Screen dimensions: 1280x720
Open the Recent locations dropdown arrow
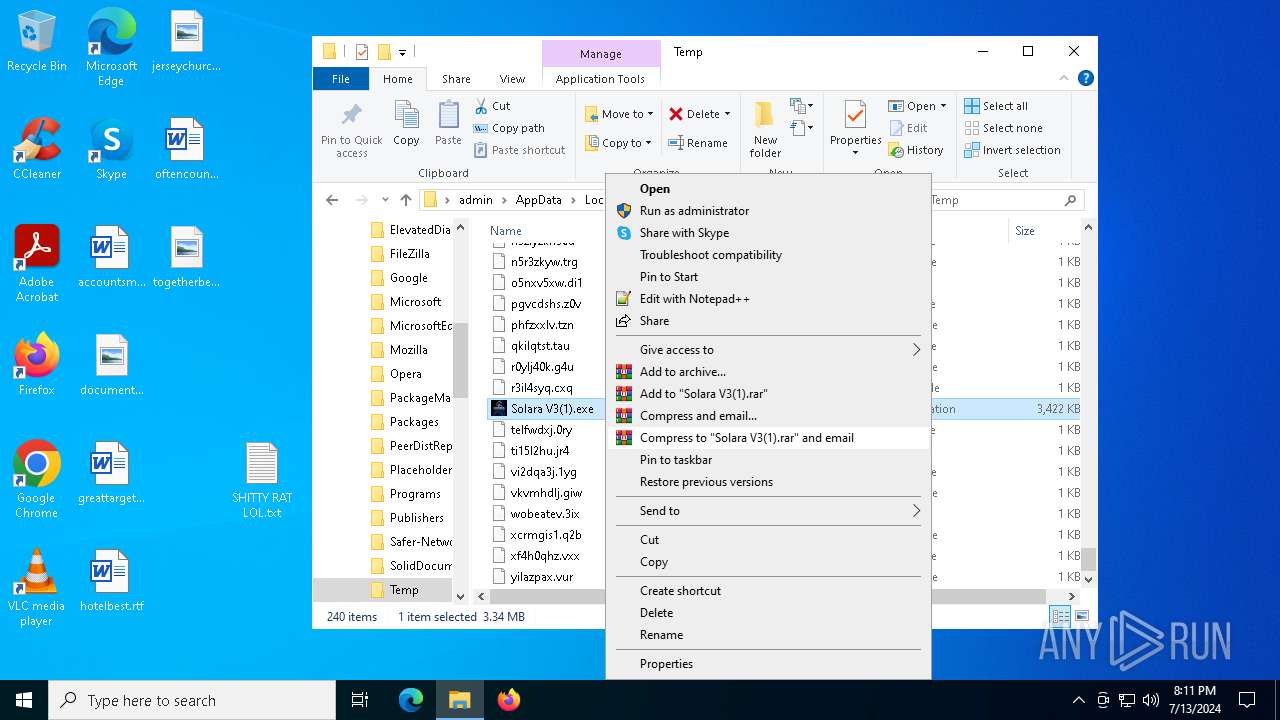(384, 200)
